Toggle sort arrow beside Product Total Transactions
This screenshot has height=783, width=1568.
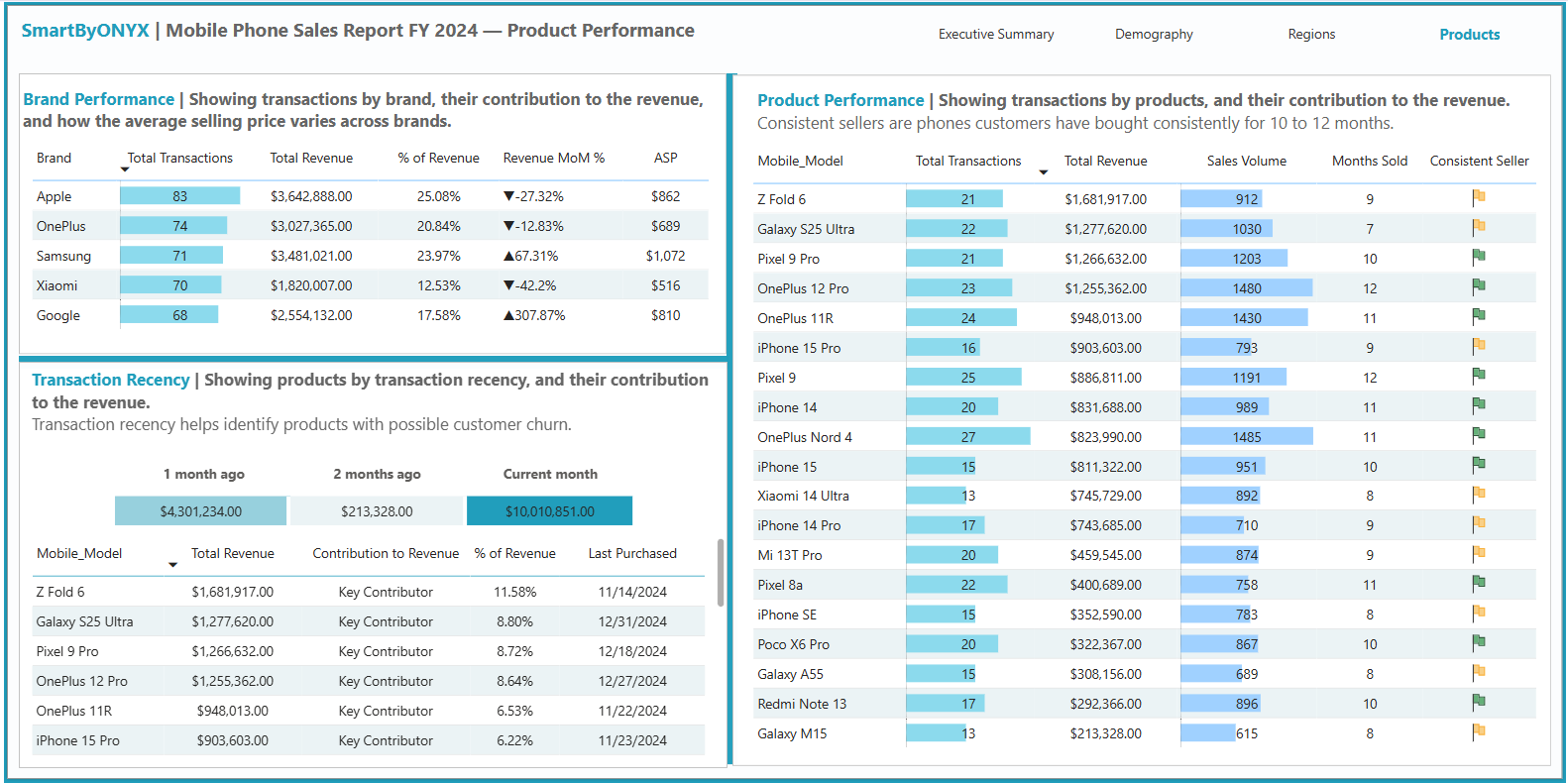[1043, 172]
